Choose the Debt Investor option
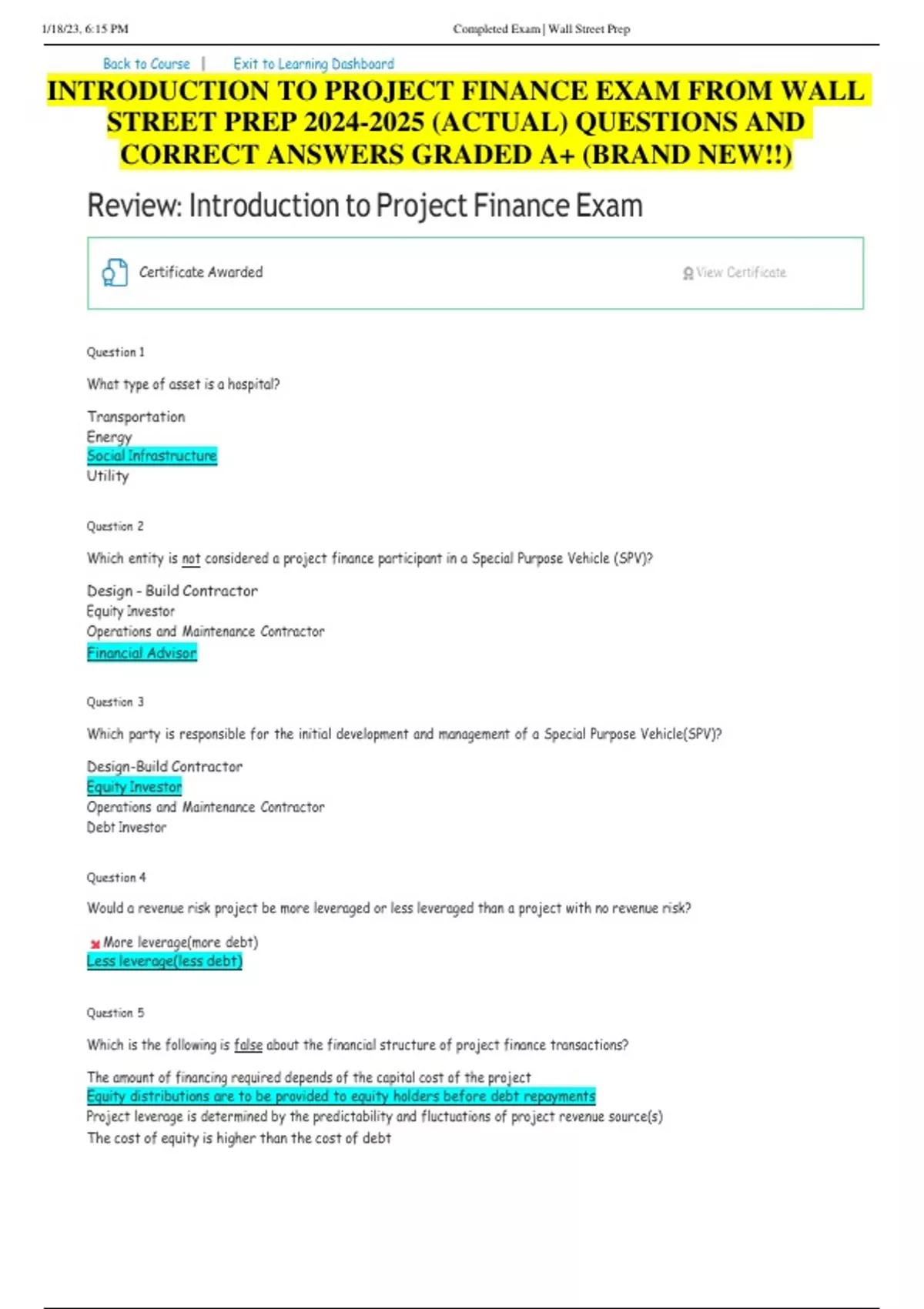924x1309 pixels. (126, 828)
